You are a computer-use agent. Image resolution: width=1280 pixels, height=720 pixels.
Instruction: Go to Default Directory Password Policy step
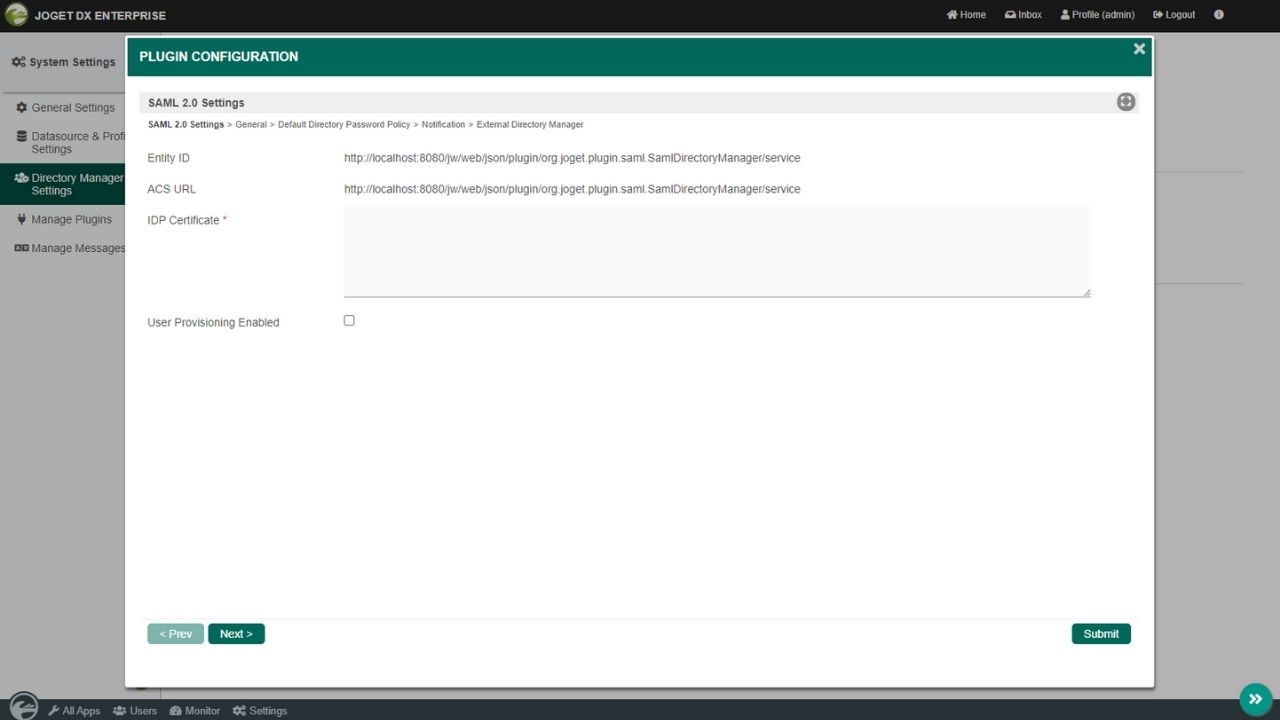(344, 125)
